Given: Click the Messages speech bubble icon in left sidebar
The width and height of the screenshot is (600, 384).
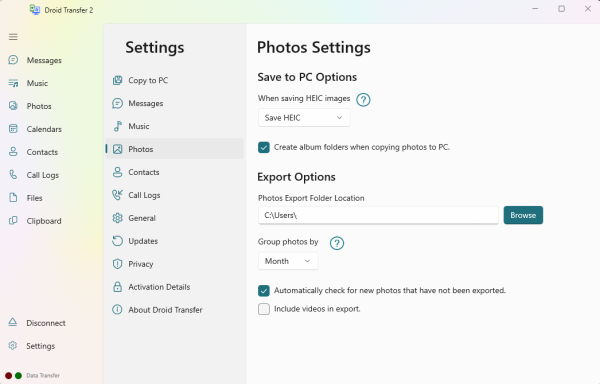Looking at the screenshot, I should (x=13, y=60).
